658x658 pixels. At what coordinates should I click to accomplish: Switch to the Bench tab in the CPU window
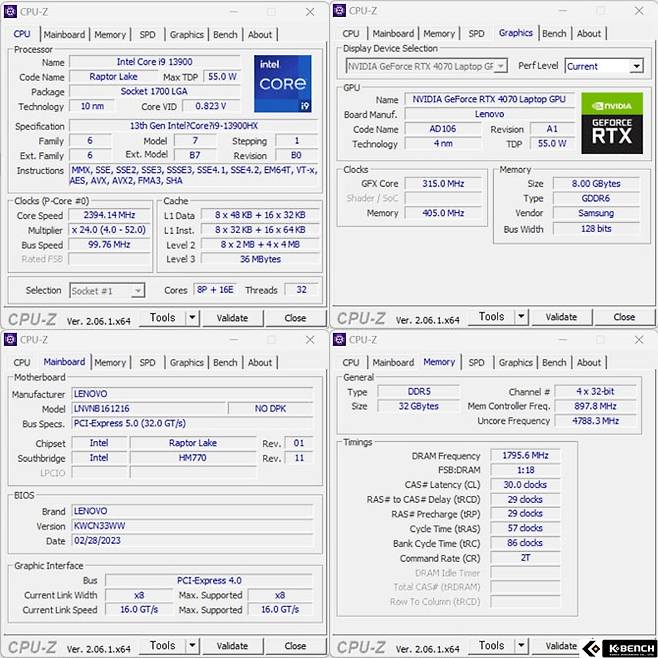click(225, 34)
